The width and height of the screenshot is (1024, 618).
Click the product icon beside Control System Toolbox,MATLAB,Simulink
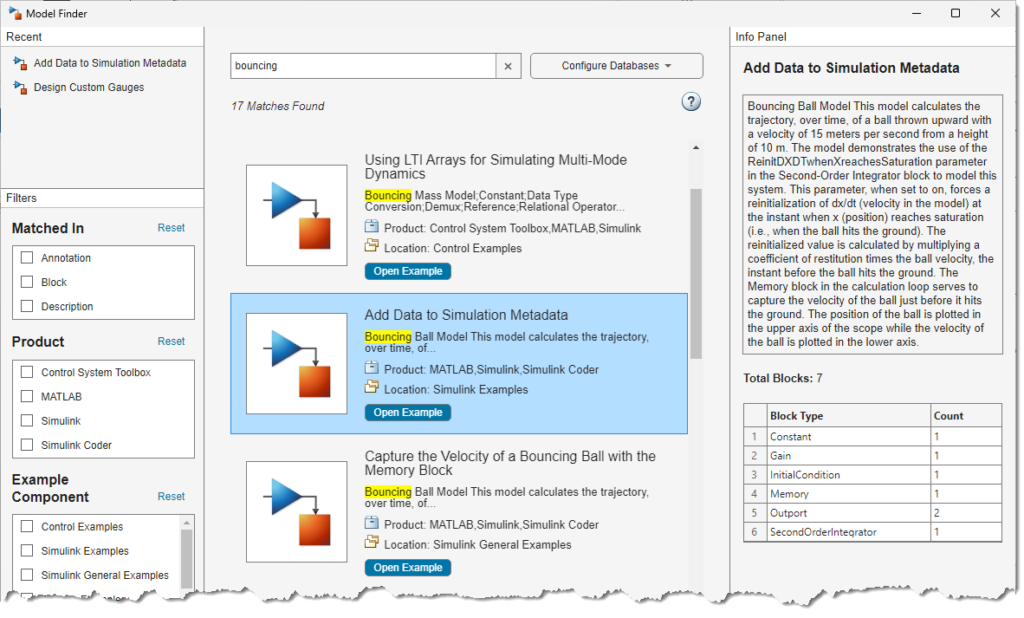click(372, 227)
